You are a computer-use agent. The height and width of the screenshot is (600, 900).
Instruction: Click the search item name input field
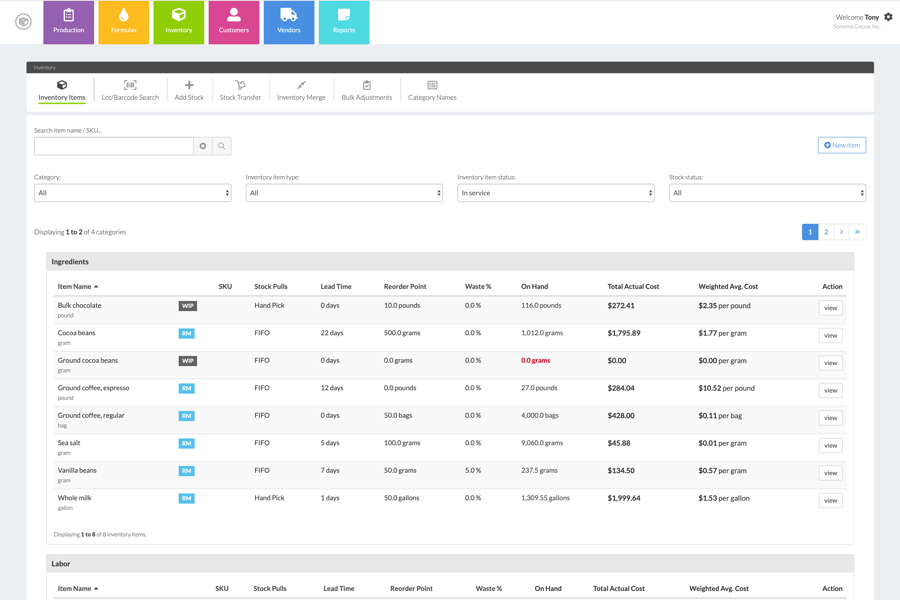(114, 146)
